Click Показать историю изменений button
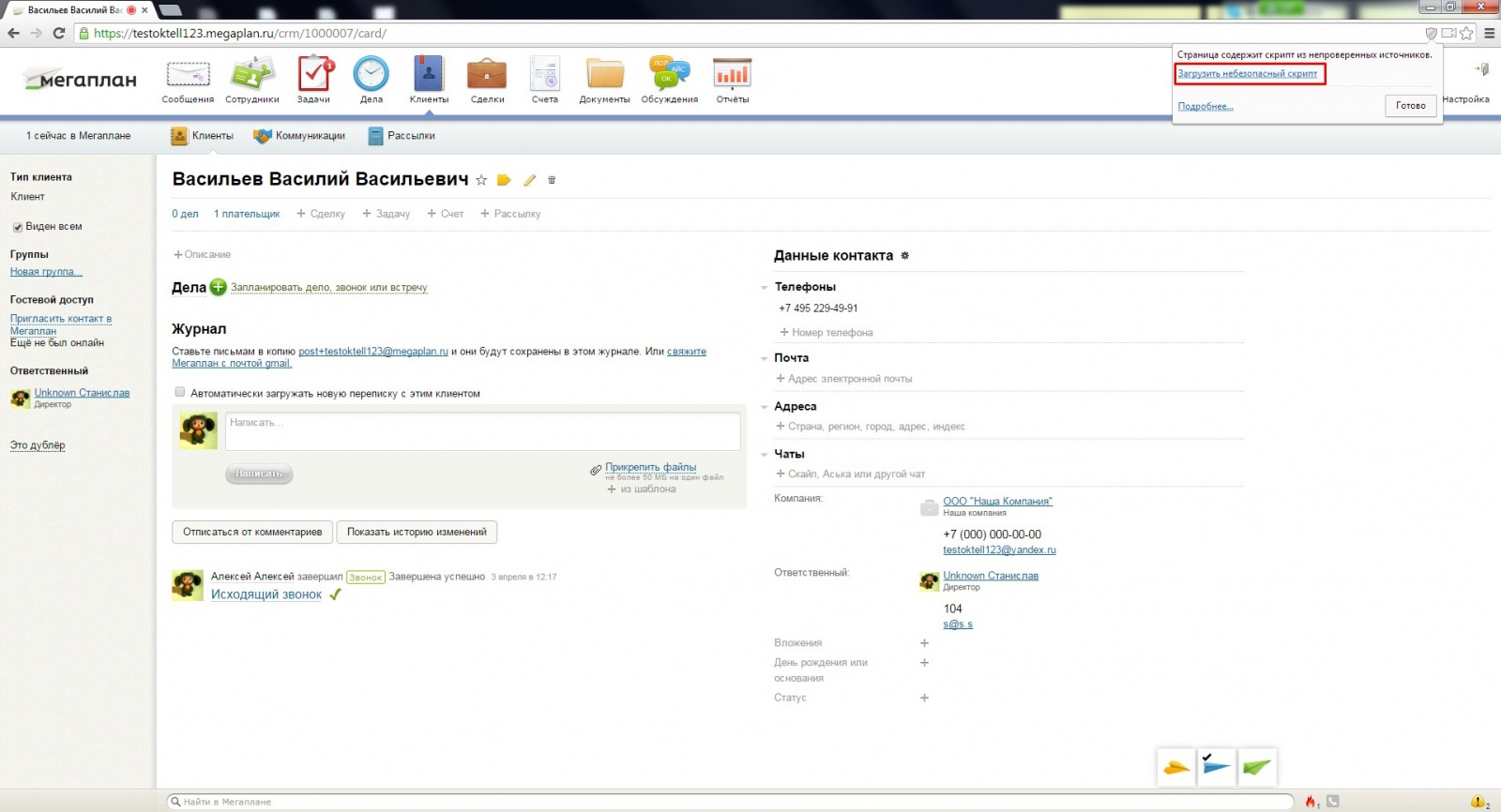 (417, 532)
